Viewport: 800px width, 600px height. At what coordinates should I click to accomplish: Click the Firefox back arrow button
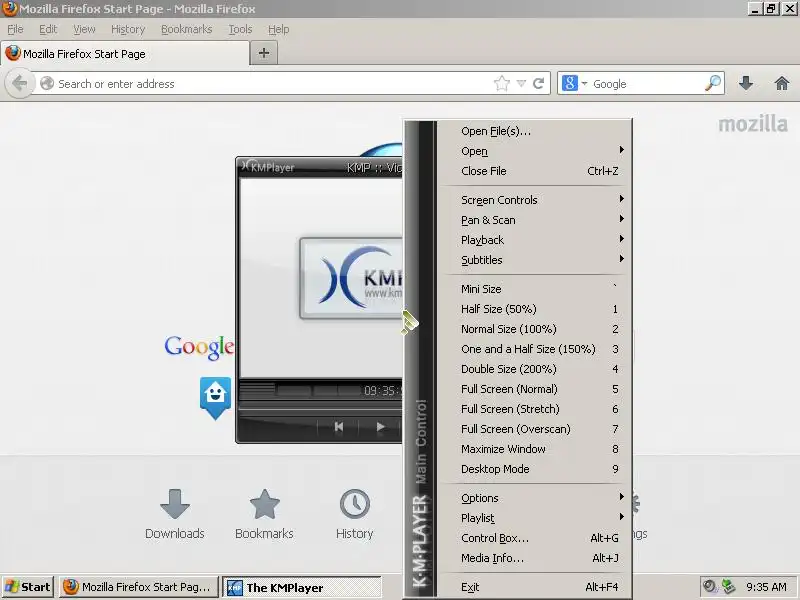(19, 83)
